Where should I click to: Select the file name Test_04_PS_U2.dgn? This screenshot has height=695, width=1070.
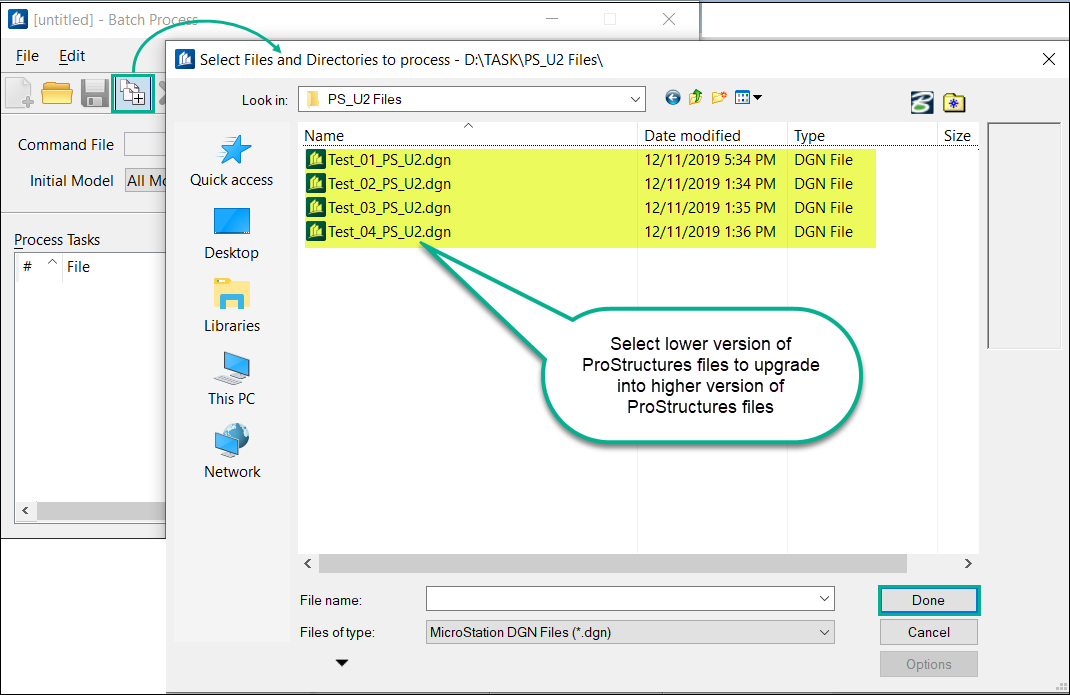point(390,231)
